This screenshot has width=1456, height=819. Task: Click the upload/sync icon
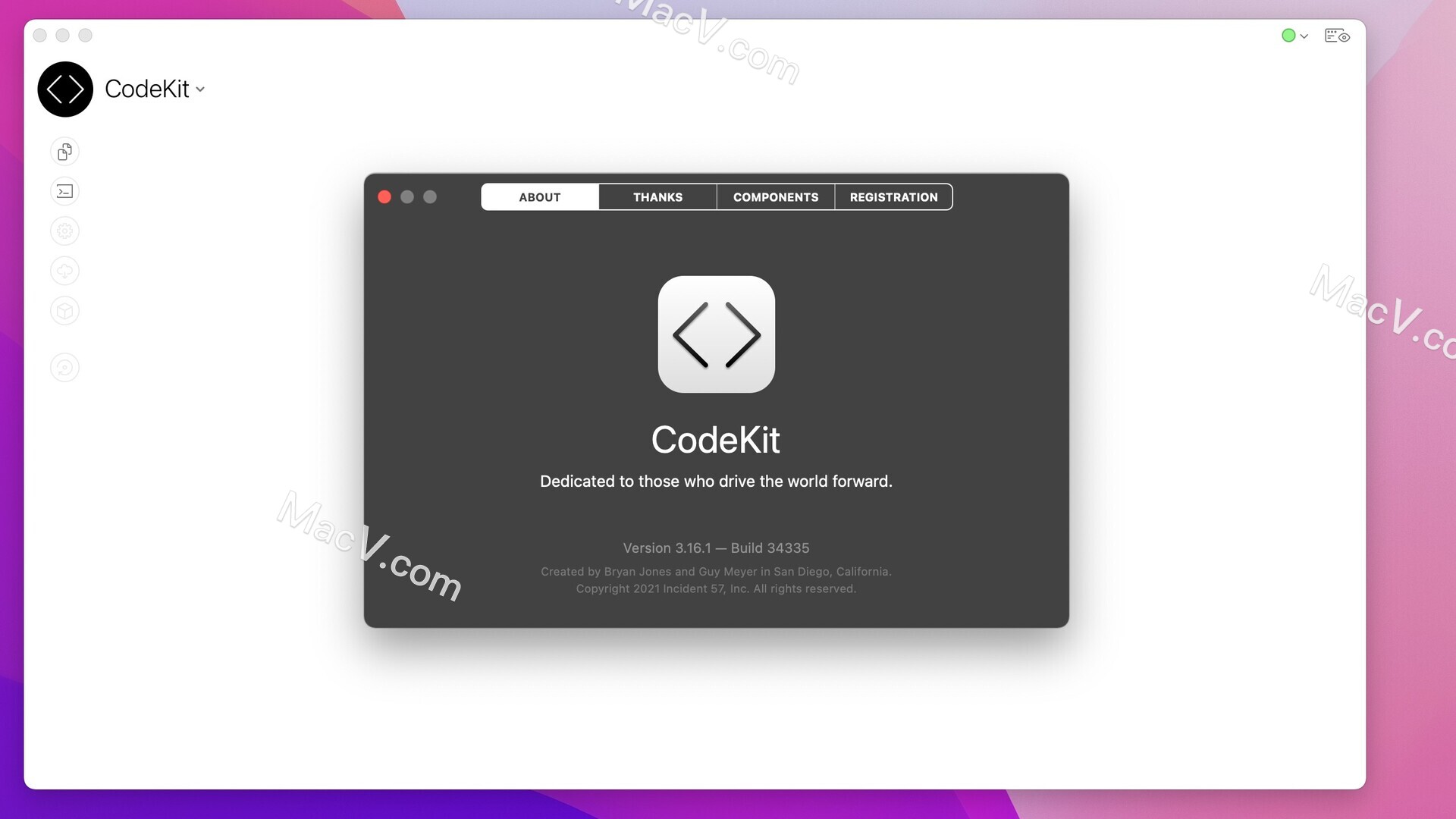tap(65, 271)
